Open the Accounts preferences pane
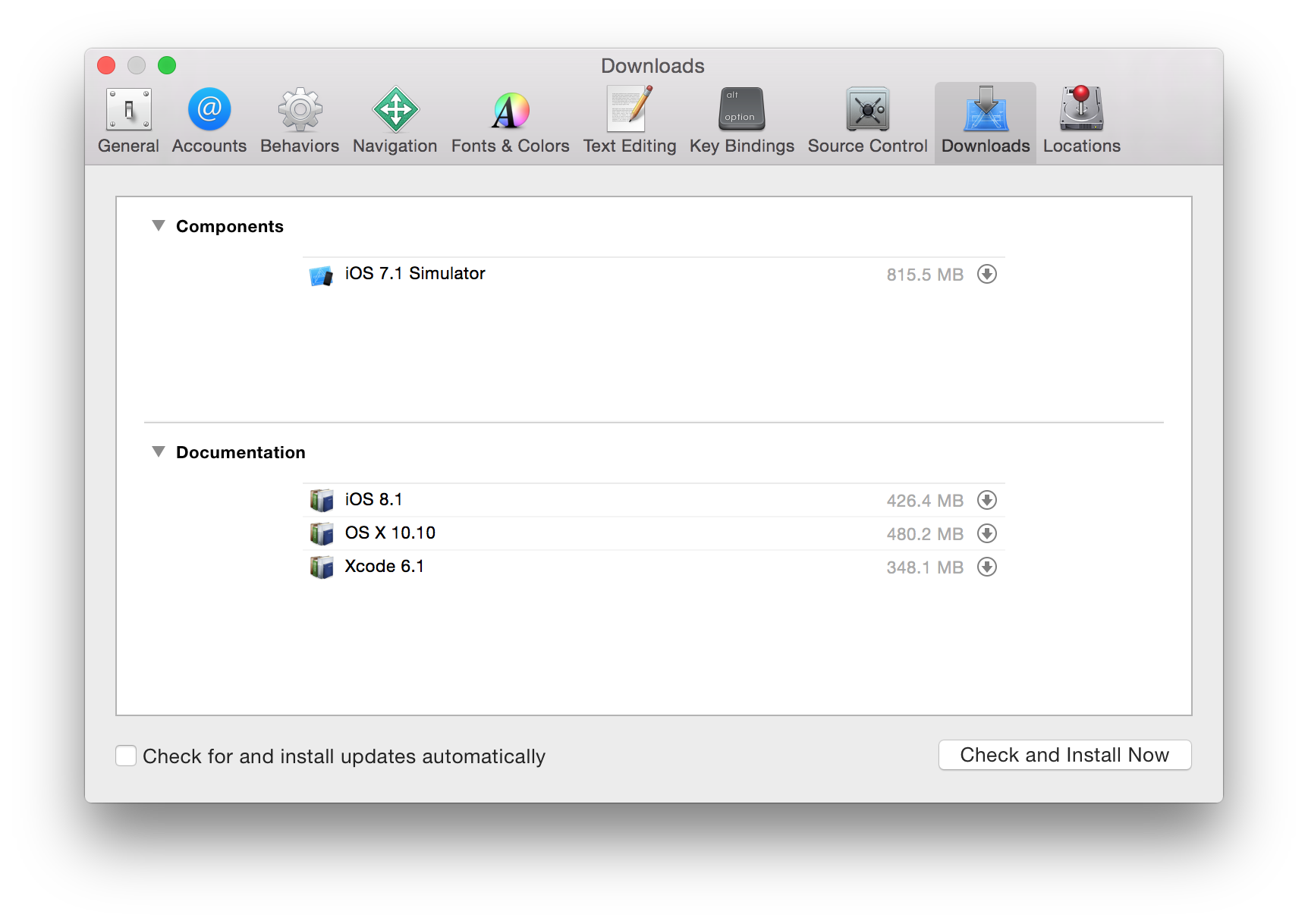Screen dimensions: 1308x924 [x=209, y=121]
